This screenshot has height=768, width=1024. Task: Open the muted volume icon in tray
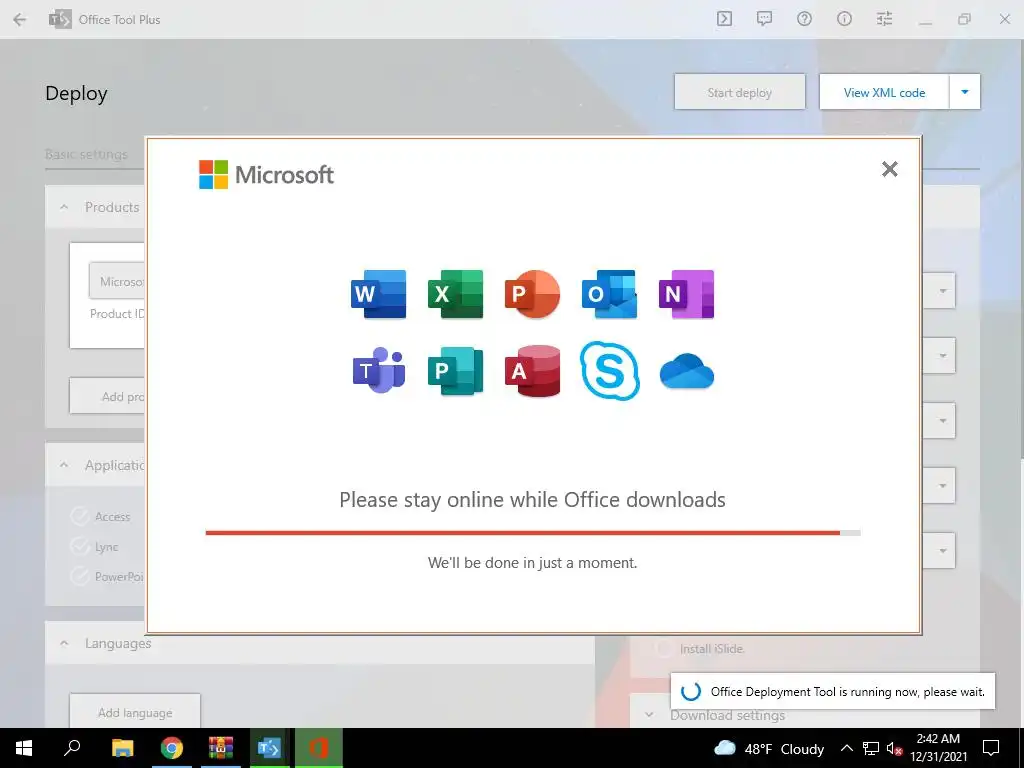click(x=894, y=748)
